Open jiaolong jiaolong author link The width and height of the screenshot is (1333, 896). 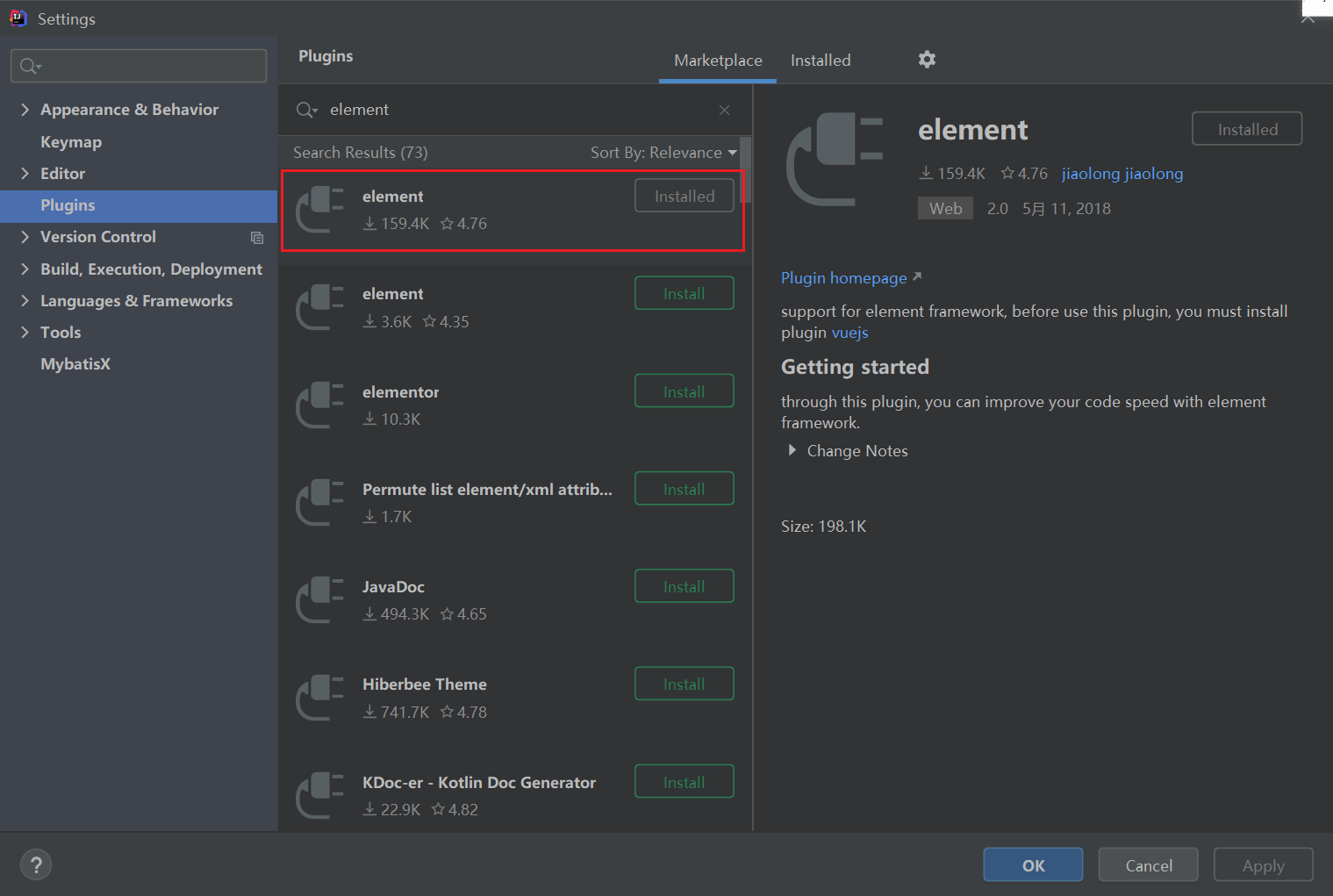[x=1122, y=174]
